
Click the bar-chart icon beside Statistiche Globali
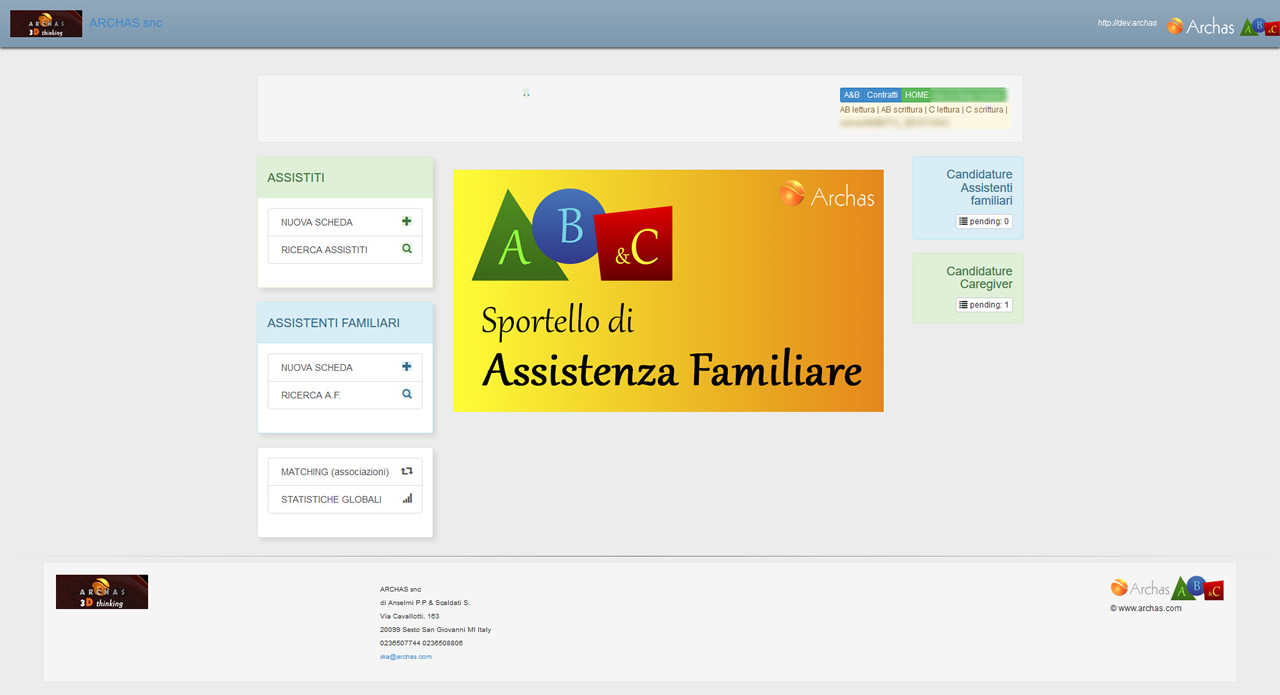(407, 499)
